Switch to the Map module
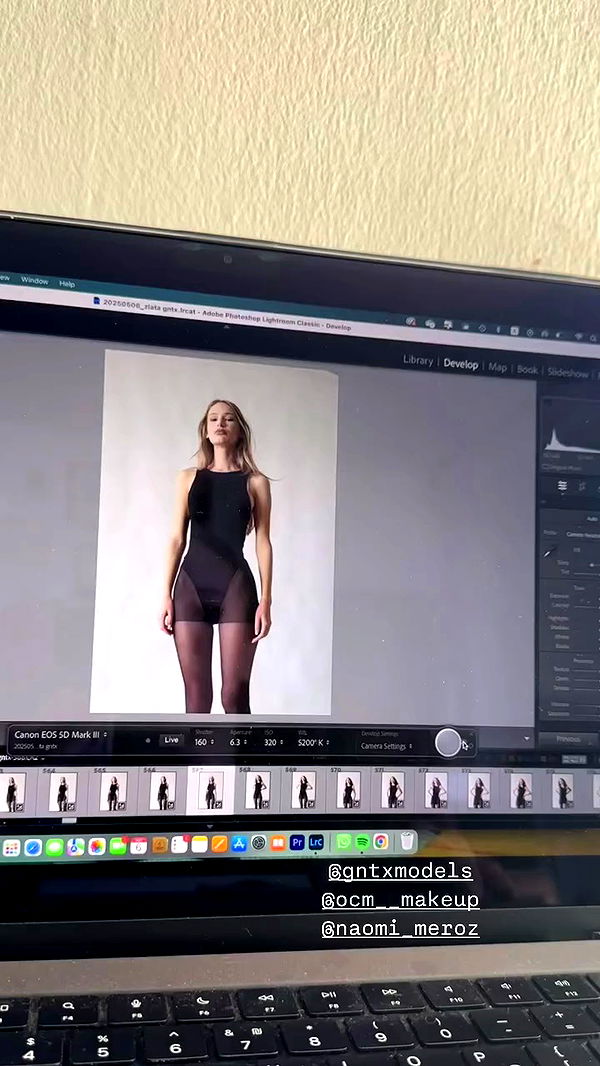This screenshot has width=600, height=1066. [497, 367]
